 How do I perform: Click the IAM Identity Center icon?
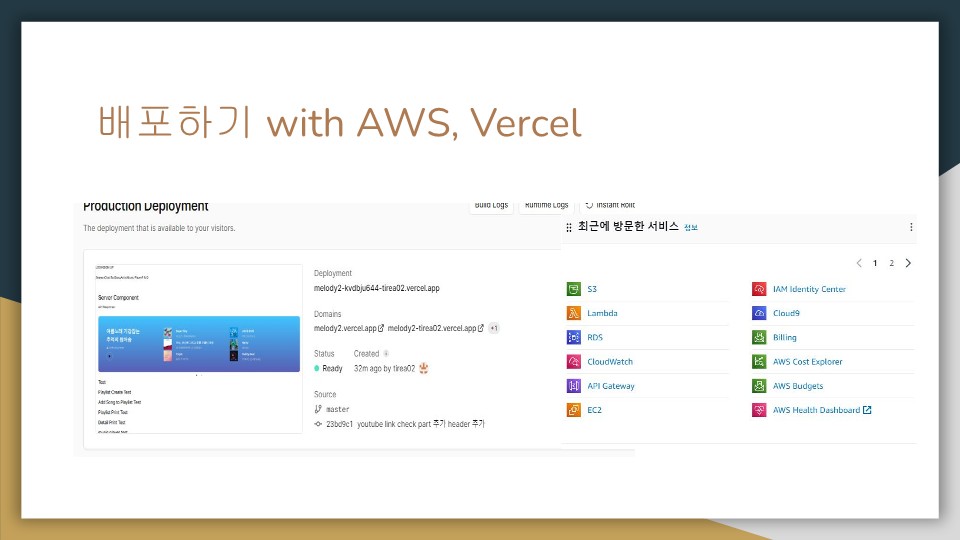(759, 289)
